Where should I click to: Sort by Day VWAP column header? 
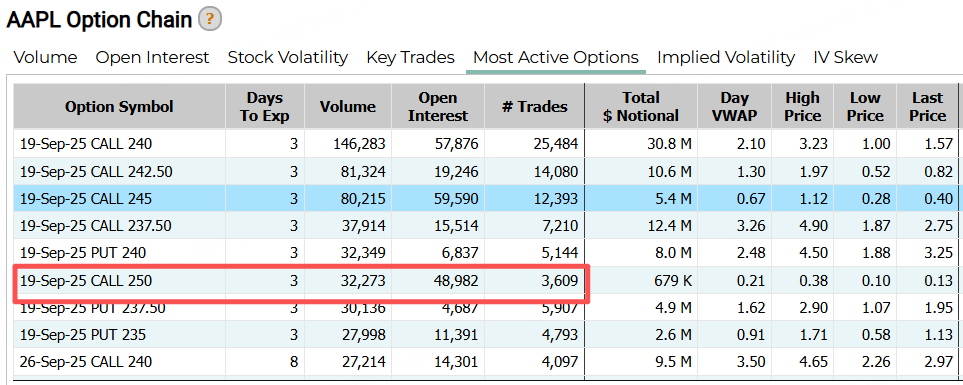[x=735, y=107]
